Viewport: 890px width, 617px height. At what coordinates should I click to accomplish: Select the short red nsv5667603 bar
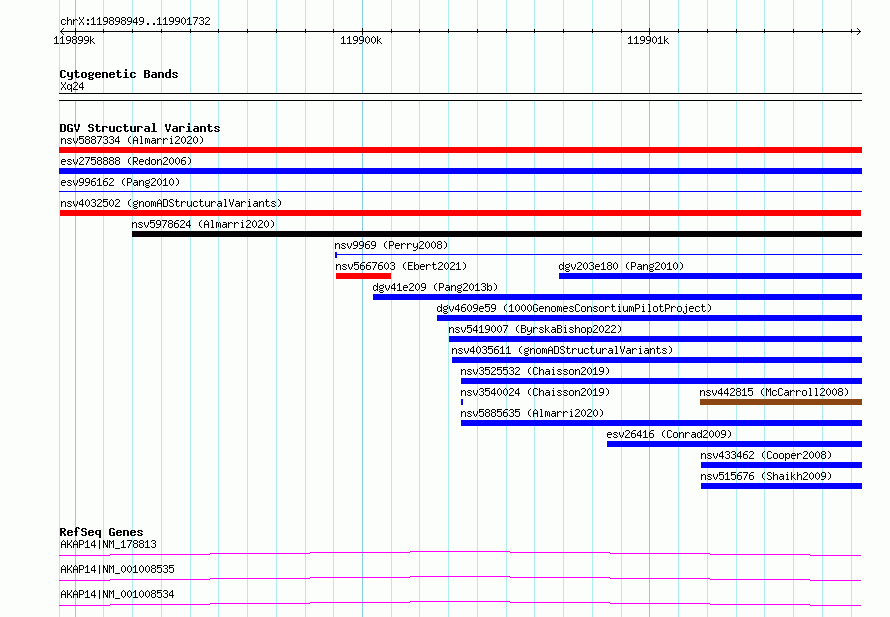pyautogui.click(x=363, y=276)
